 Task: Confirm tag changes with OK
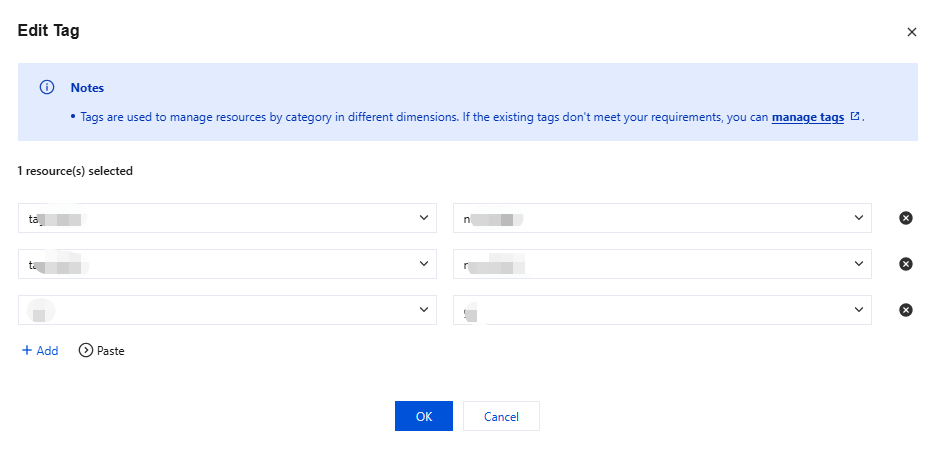[424, 416]
